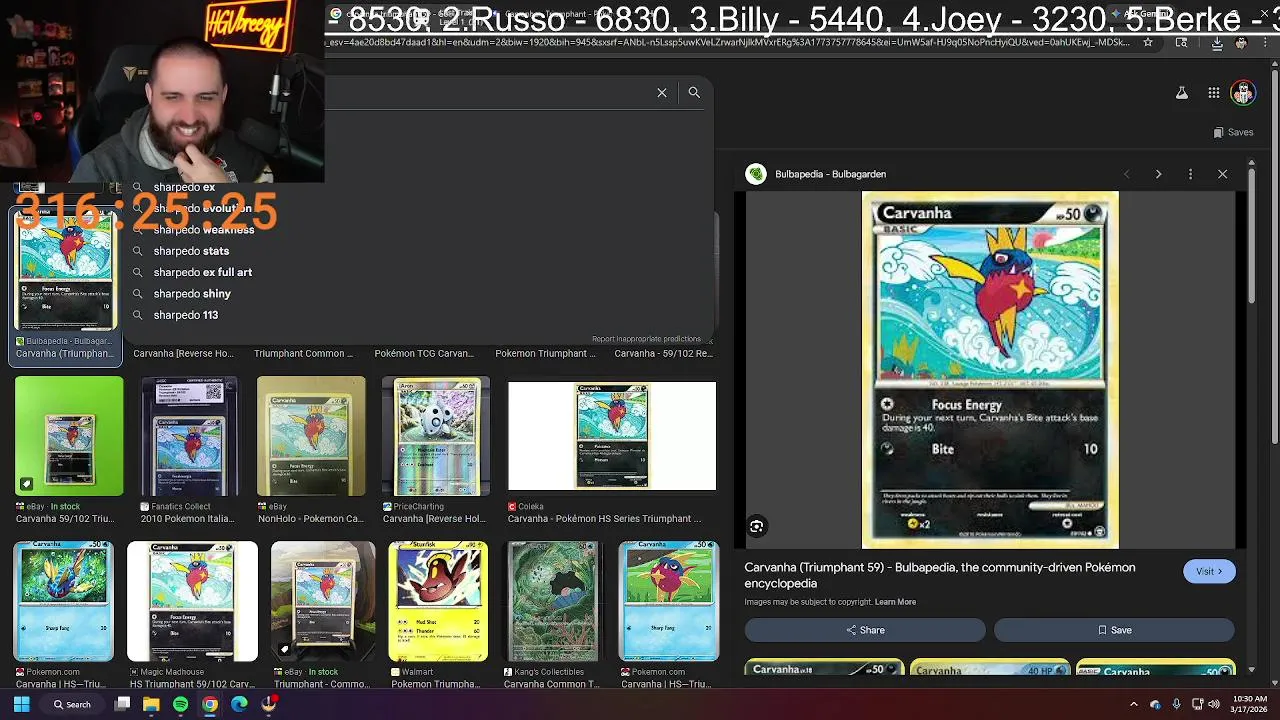
Task: Open eBay Carvanha Triumphant Common thumbnail
Action: pyautogui.click(x=323, y=602)
